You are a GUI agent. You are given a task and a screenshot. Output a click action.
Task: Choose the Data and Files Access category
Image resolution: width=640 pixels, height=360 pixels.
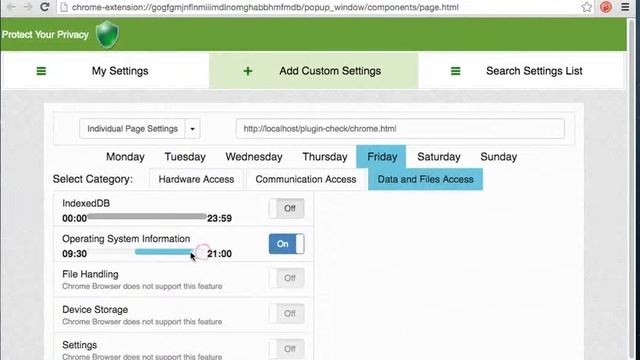pyautogui.click(x=425, y=179)
